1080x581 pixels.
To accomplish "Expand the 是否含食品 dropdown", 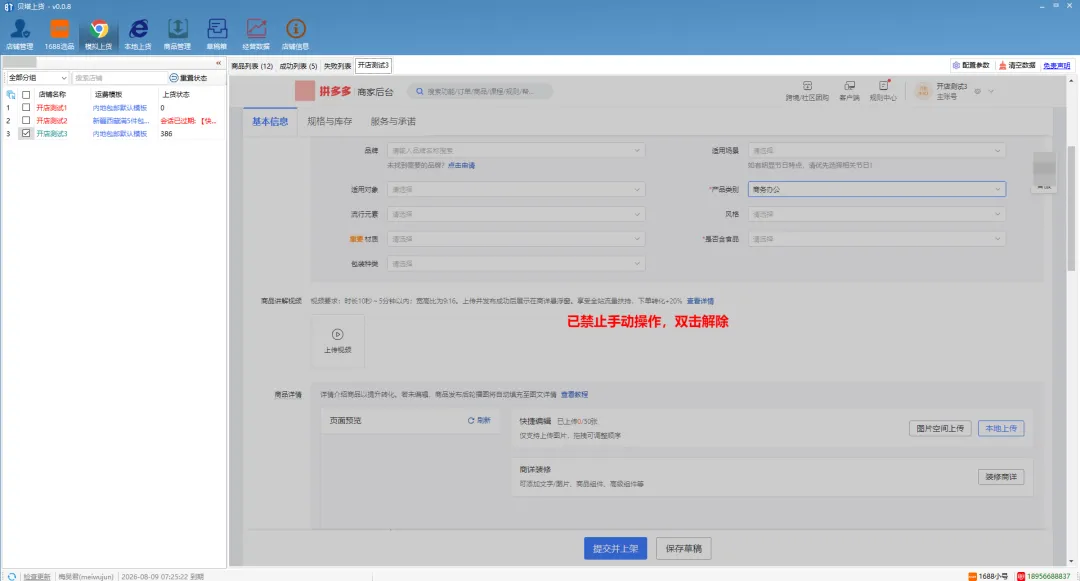I will pos(876,239).
